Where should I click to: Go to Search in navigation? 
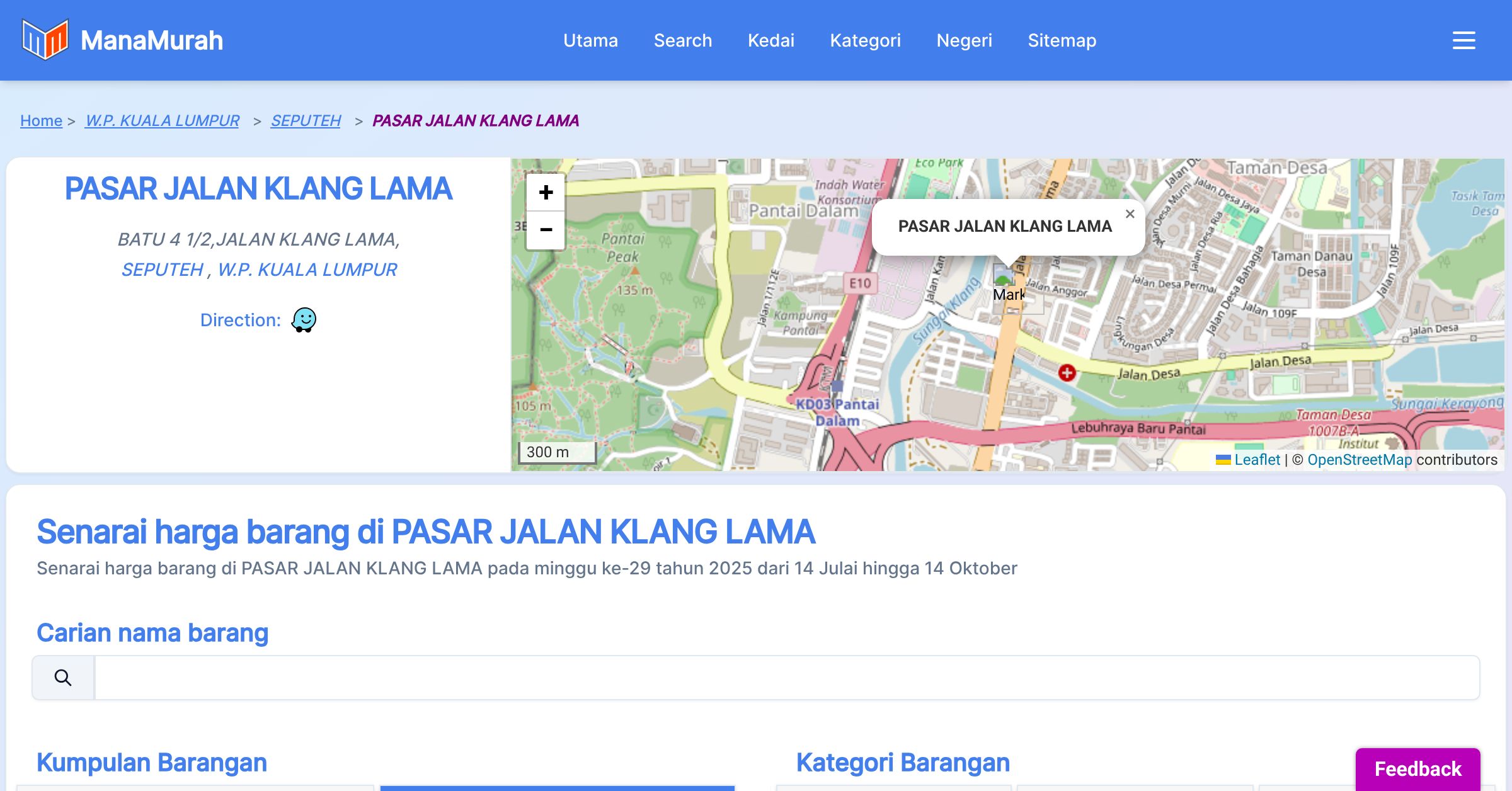pyautogui.click(x=682, y=40)
